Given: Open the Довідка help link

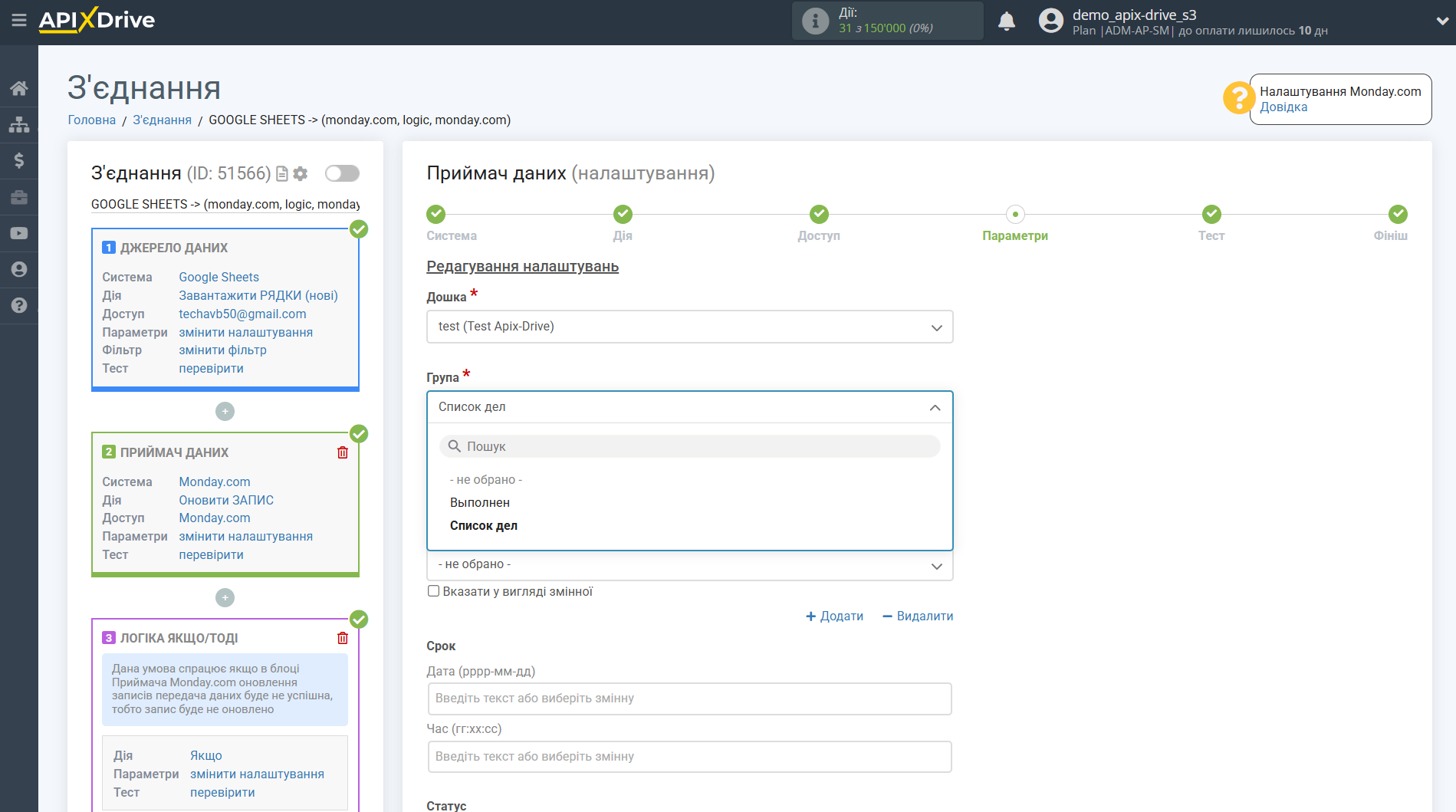Looking at the screenshot, I should (x=1283, y=107).
